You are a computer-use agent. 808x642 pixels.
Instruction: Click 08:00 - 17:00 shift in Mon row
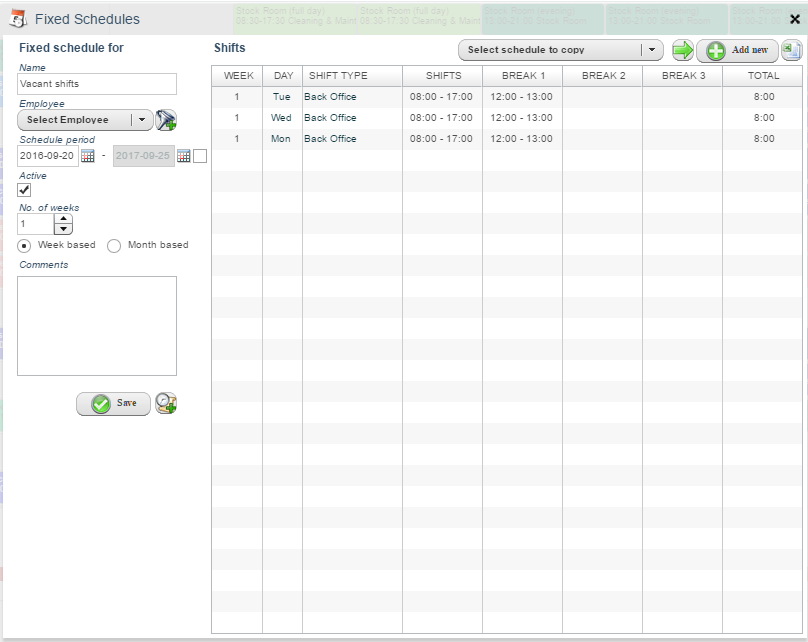441,139
